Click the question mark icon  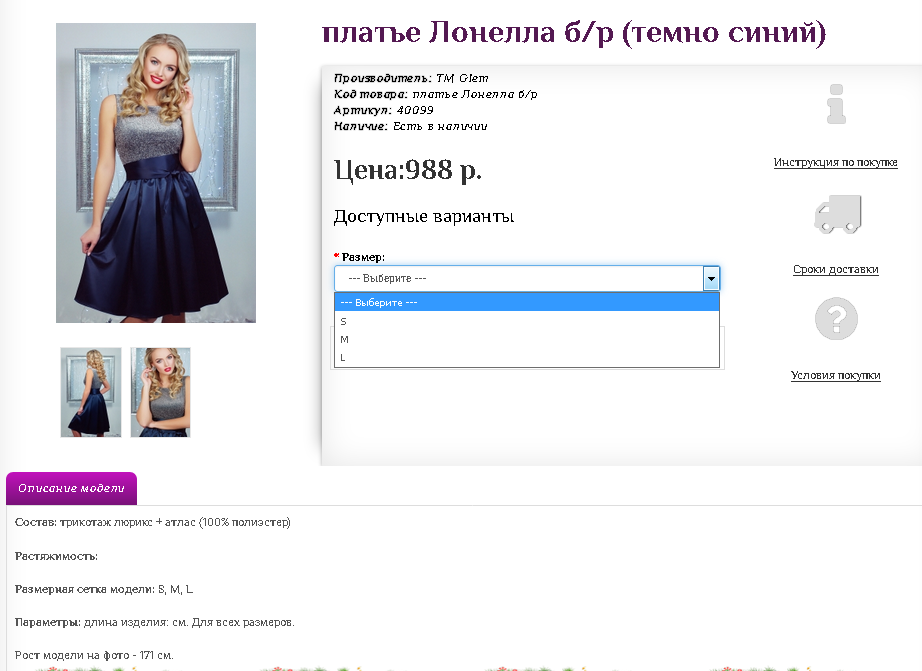pyautogui.click(x=836, y=319)
